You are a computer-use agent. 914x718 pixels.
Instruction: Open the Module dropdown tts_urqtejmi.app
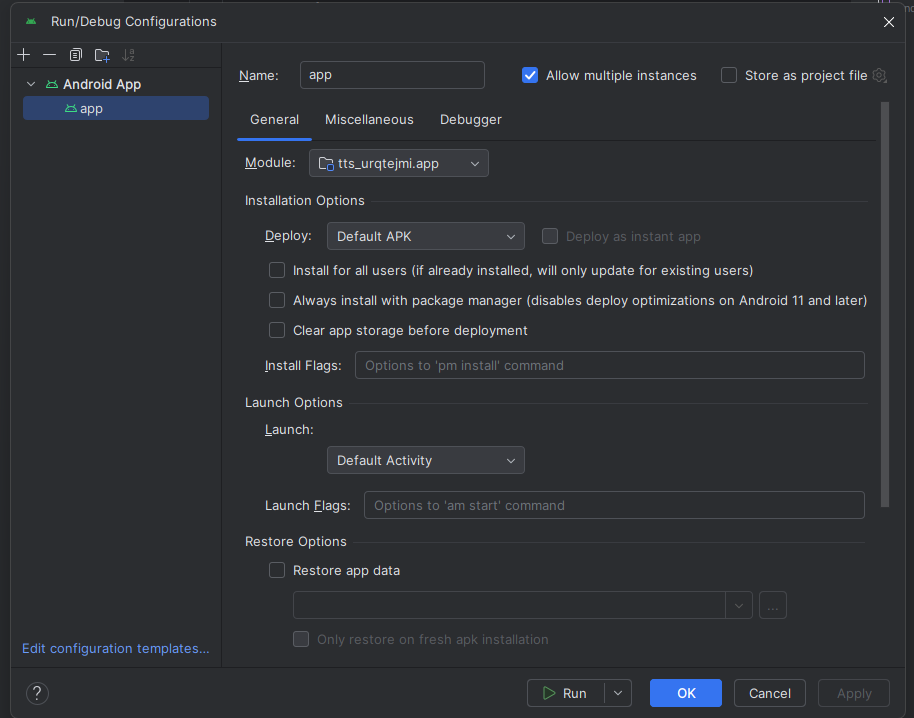click(x=398, y=163)
